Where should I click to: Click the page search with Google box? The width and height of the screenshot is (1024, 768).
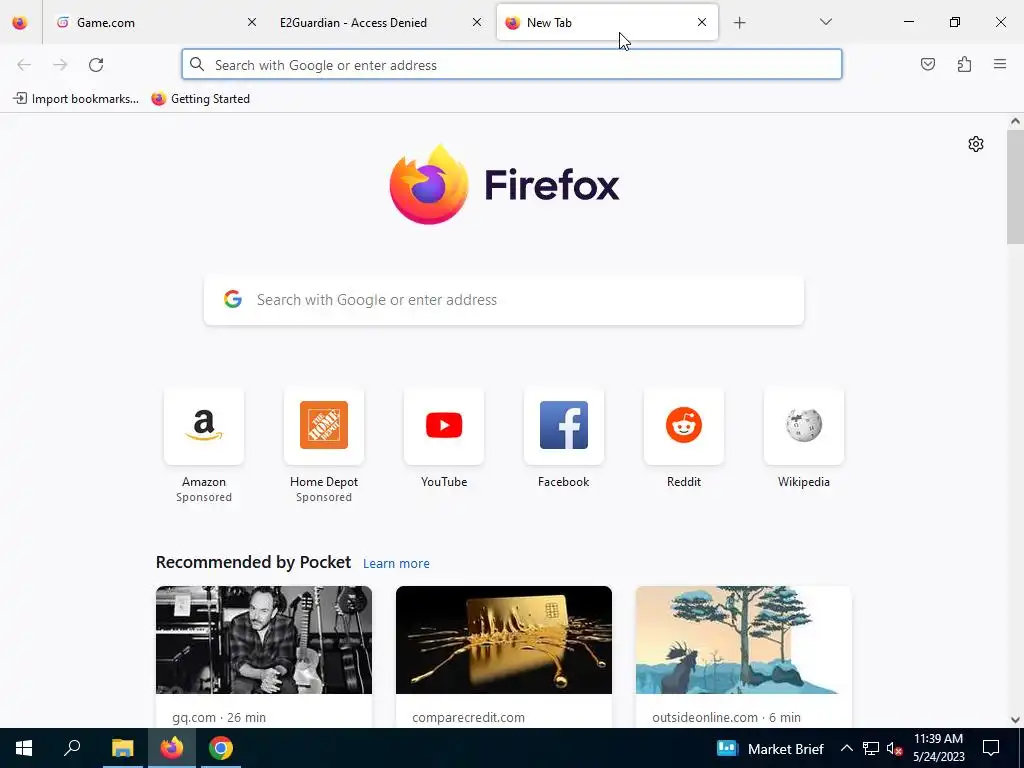pos(504,300)
